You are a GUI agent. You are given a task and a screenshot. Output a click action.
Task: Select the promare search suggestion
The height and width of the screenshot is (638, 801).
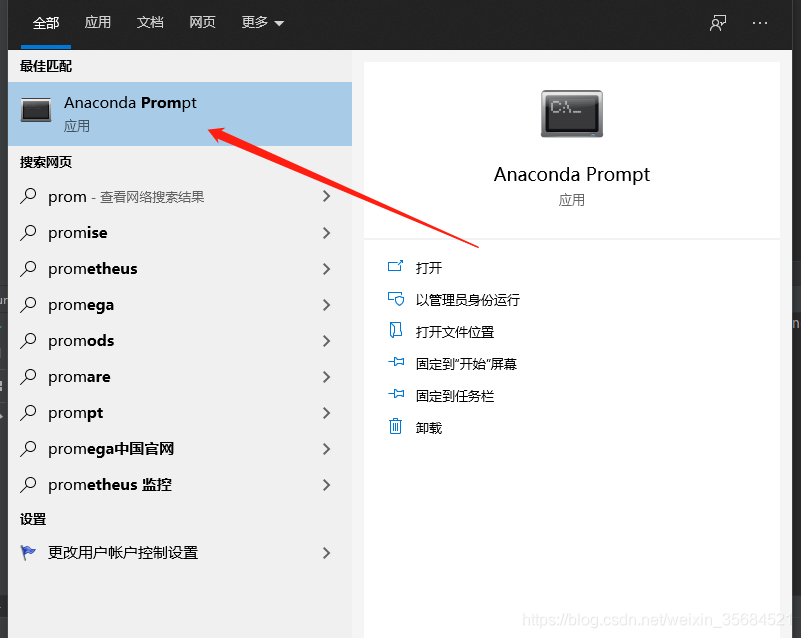coord(180,377)
